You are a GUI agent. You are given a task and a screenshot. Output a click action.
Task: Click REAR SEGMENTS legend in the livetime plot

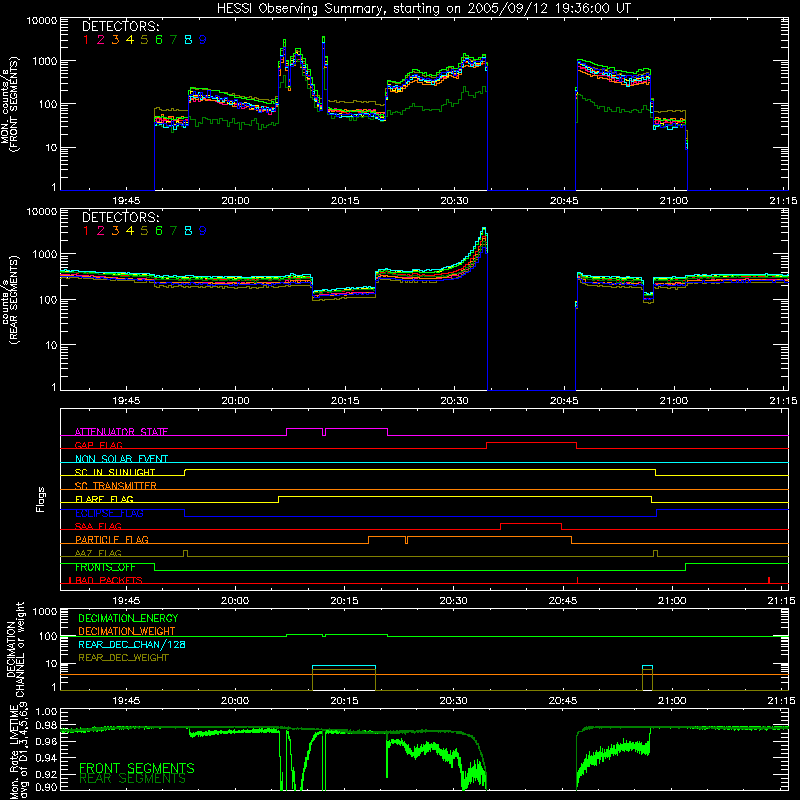point(132,779)
